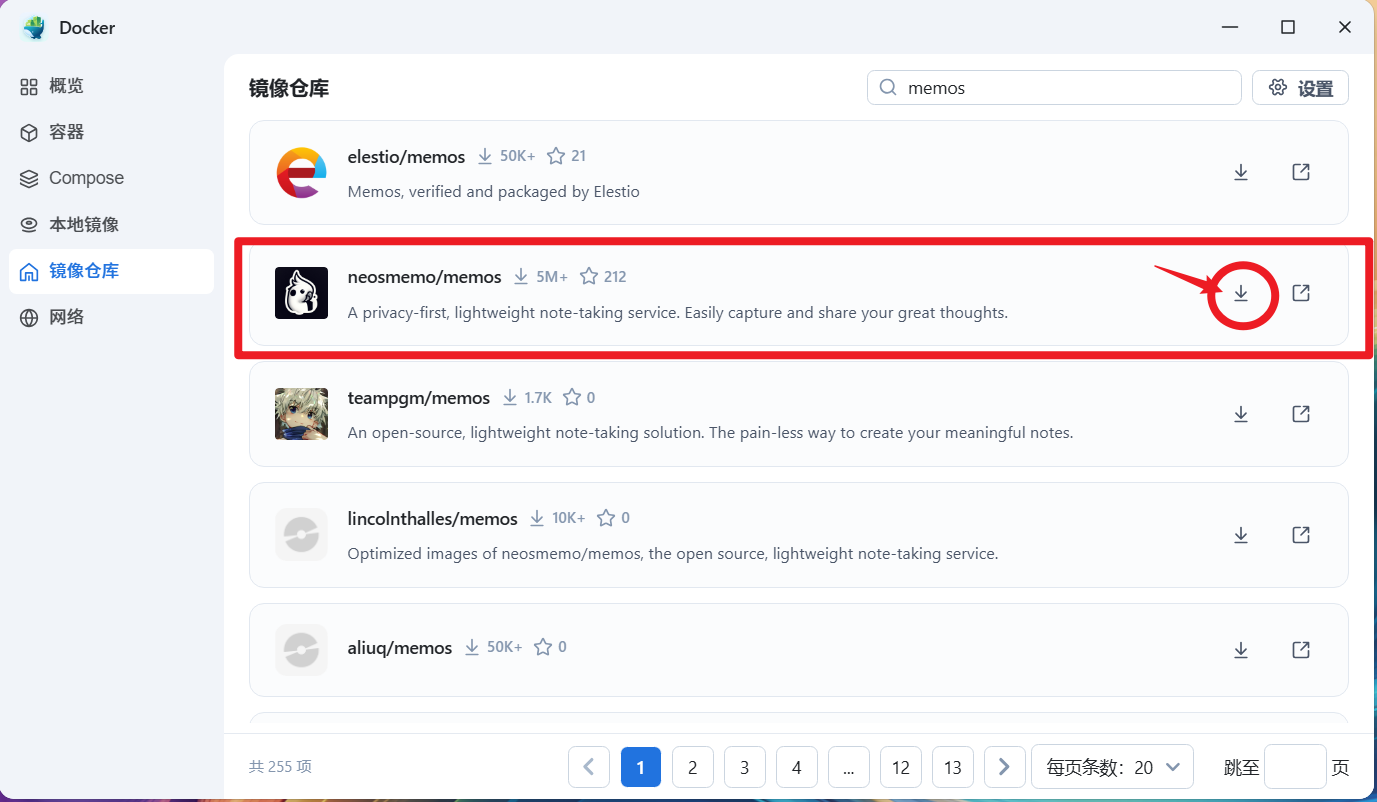Go to the next page arrow
The width and height of the screenshot is (1377, 802).
pyautogui.click(x=1005, y=767)
